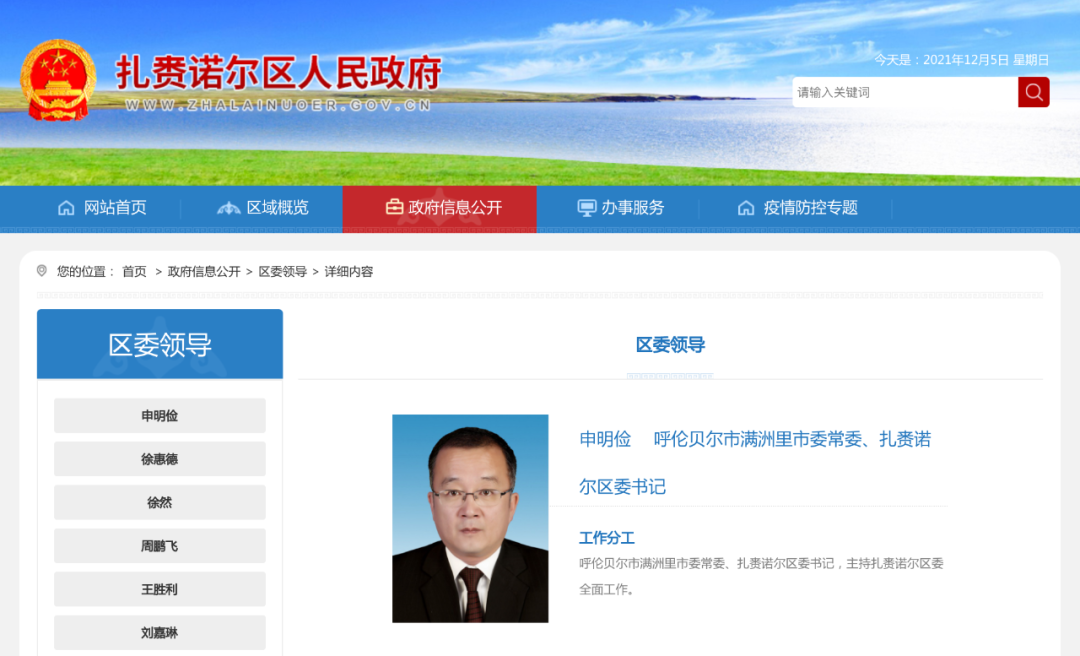Click the 区委领导 content heading
The height and width of the screenshot is (656, 1080).
tap(670, 345)
